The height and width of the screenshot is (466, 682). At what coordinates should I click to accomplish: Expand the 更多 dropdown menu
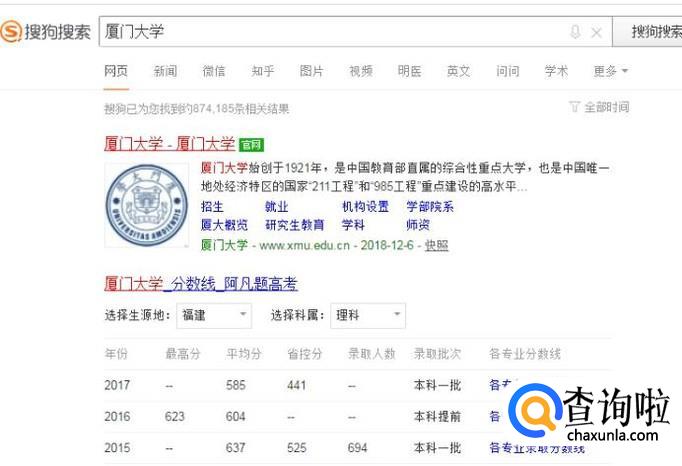point(611,71)
